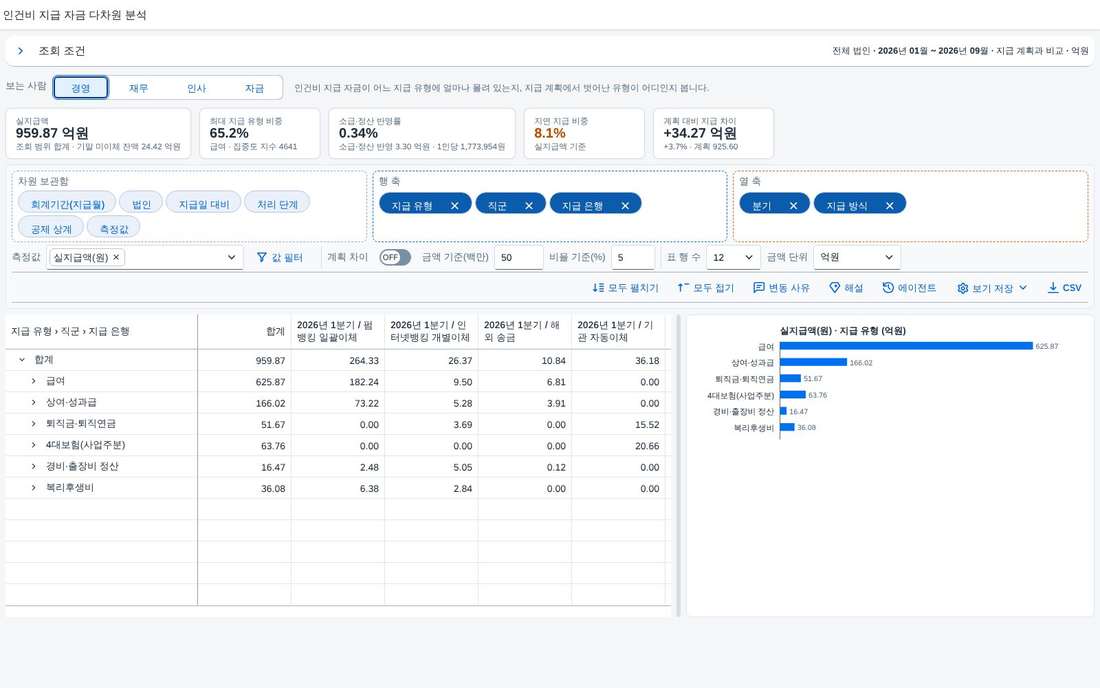Open the 보기 저장 menu

(x=992, y=288)
